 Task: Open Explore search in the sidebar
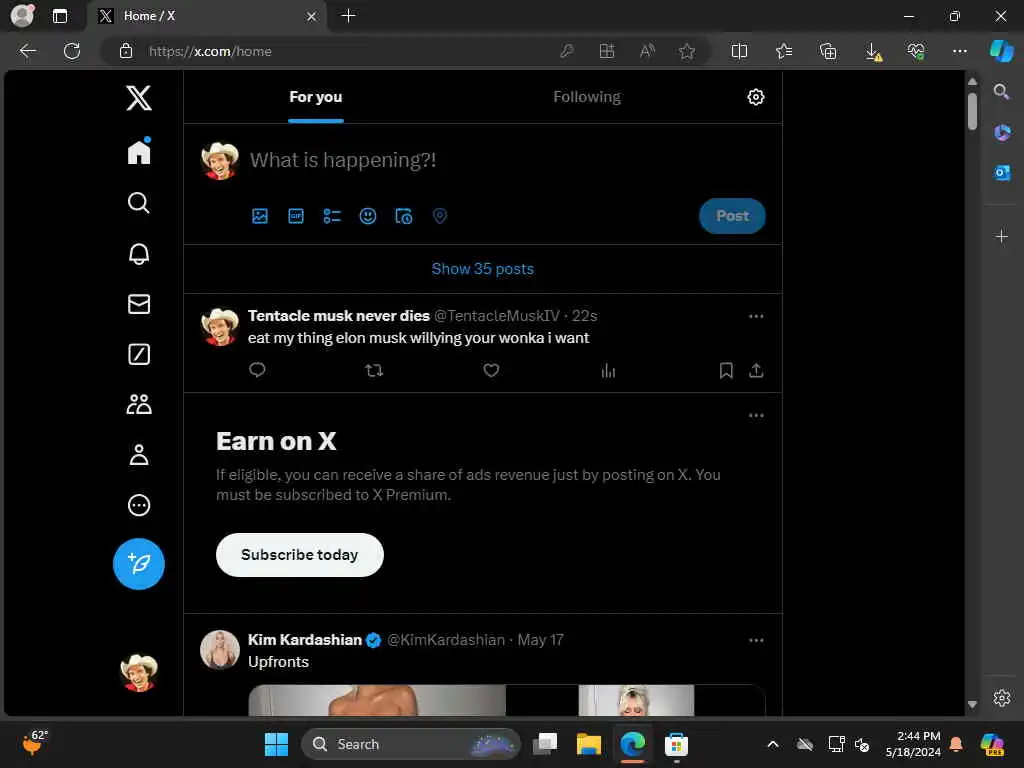pyautogui.click(x=138, y=202)
